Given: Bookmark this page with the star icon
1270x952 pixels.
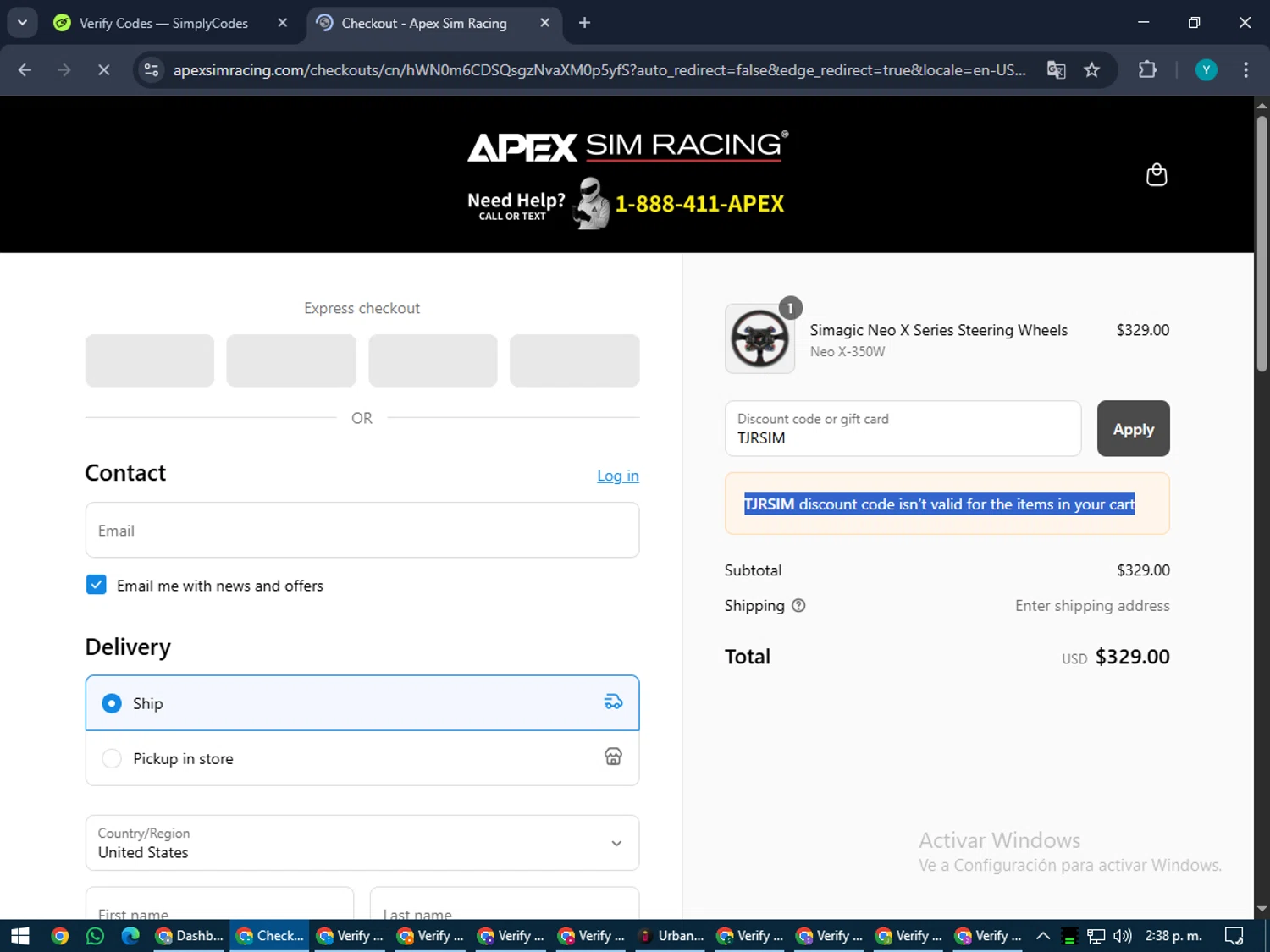Looking at the screenshot, I should point(1092,70).
